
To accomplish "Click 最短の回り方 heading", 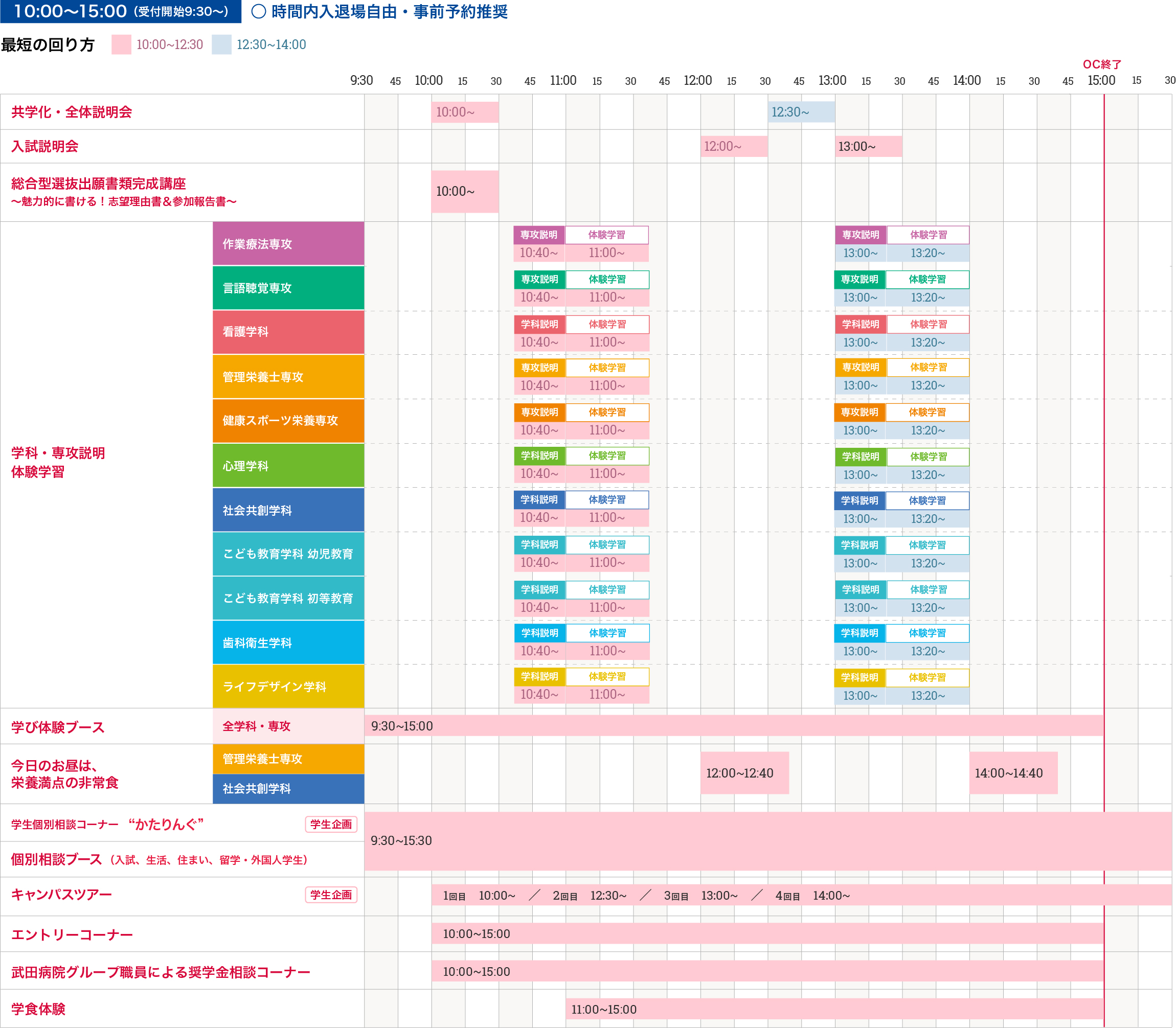I will point(48,45).
